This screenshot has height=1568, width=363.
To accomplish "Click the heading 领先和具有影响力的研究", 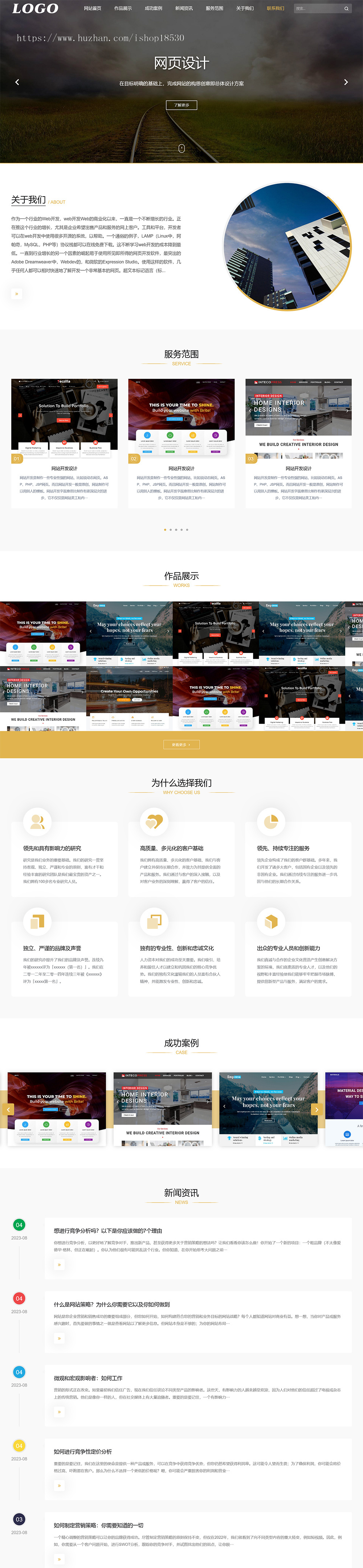I will [52, 848].
